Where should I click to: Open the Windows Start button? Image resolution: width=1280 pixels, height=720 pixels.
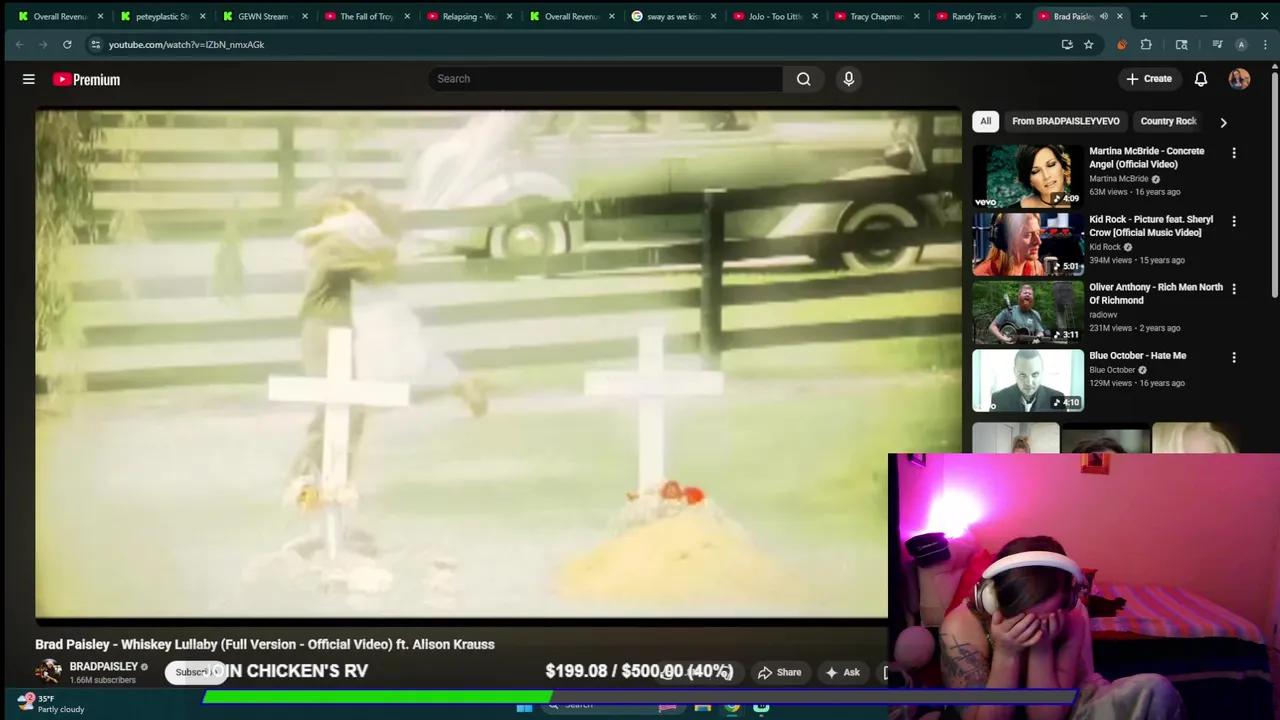click(x=524, y=708)
